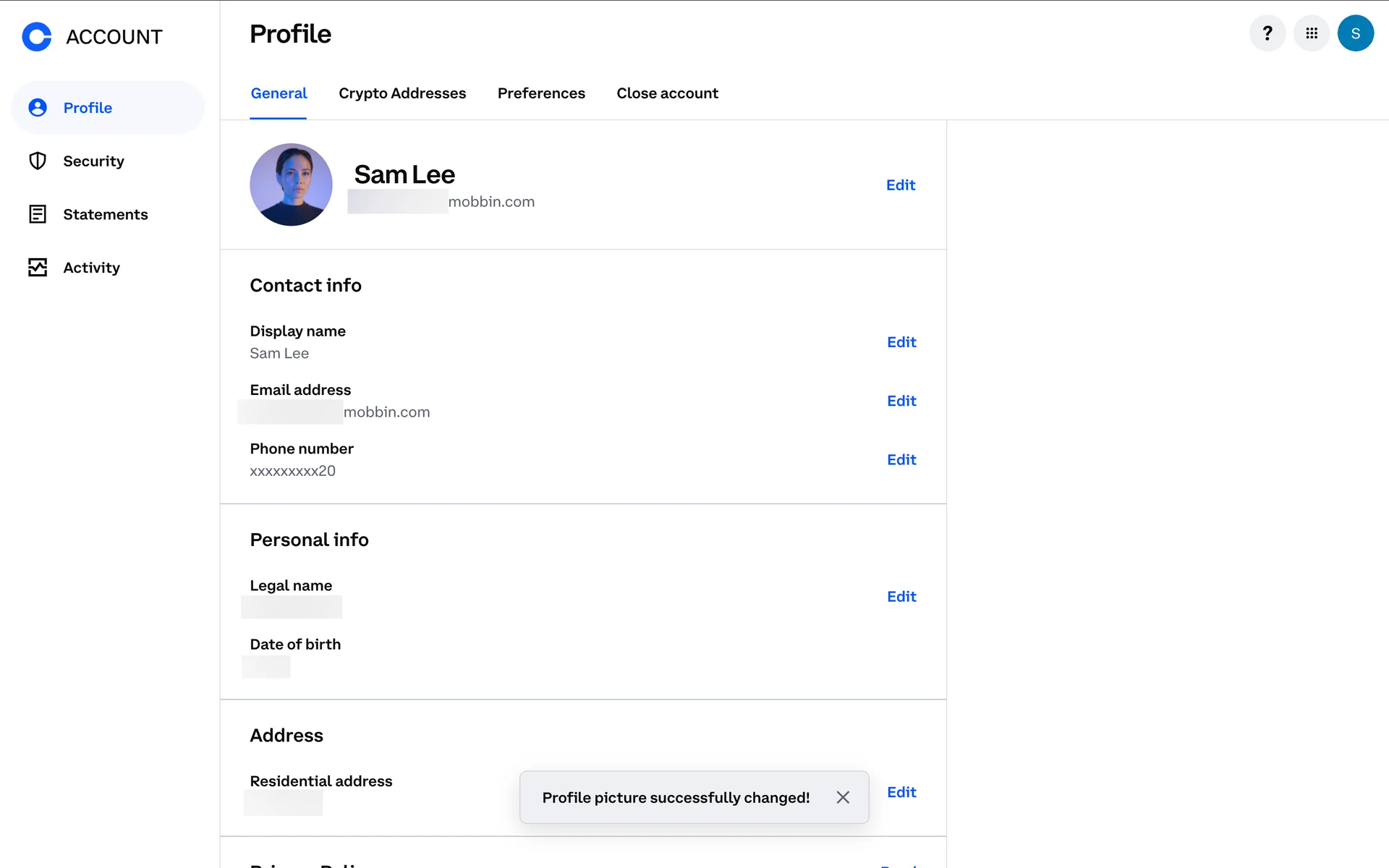1389x868 pixels.
Task: Click the Sam Lee profile photo
Action: click(x=291, y=184)
